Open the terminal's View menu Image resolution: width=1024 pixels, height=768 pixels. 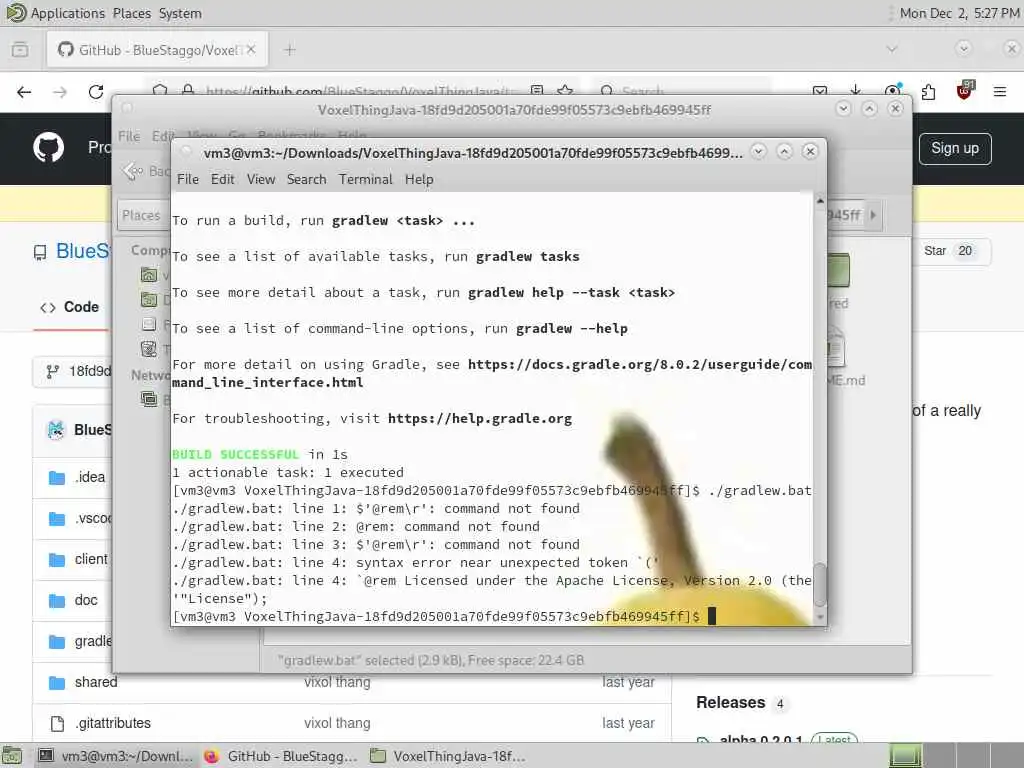pyautogui.click(x=261, y=179)
